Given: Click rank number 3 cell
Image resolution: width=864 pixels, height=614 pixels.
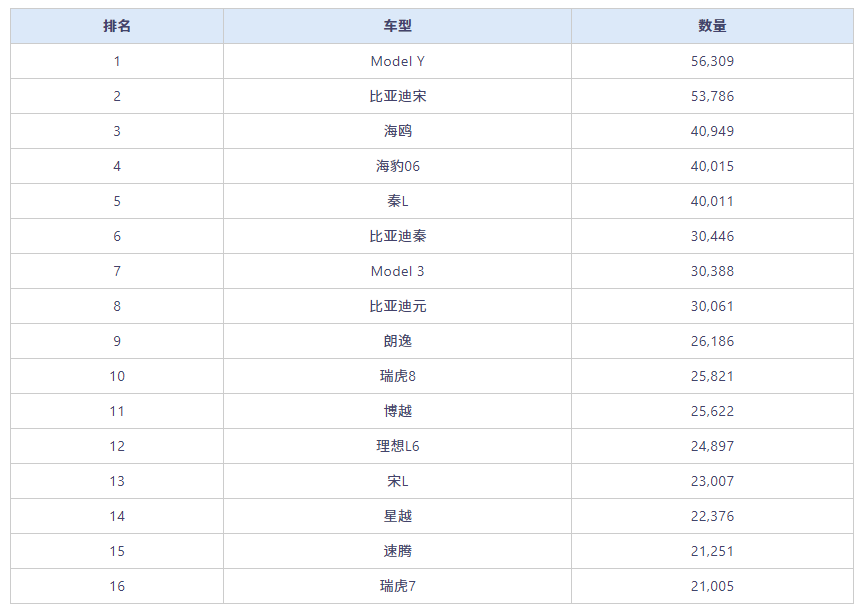Looking at the screenshot, I should click(117, 131).
